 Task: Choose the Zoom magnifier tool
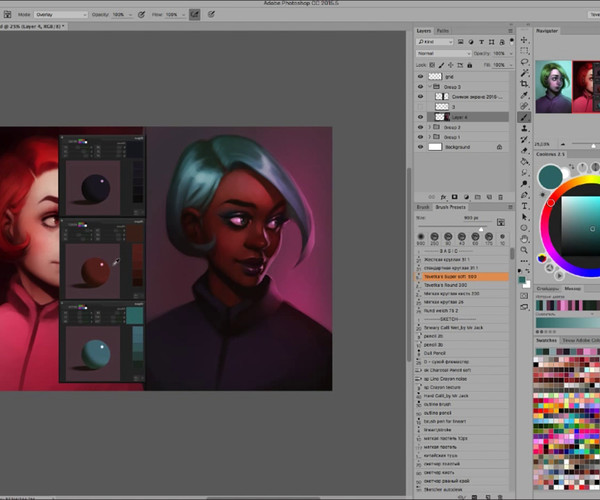(525, 252)
